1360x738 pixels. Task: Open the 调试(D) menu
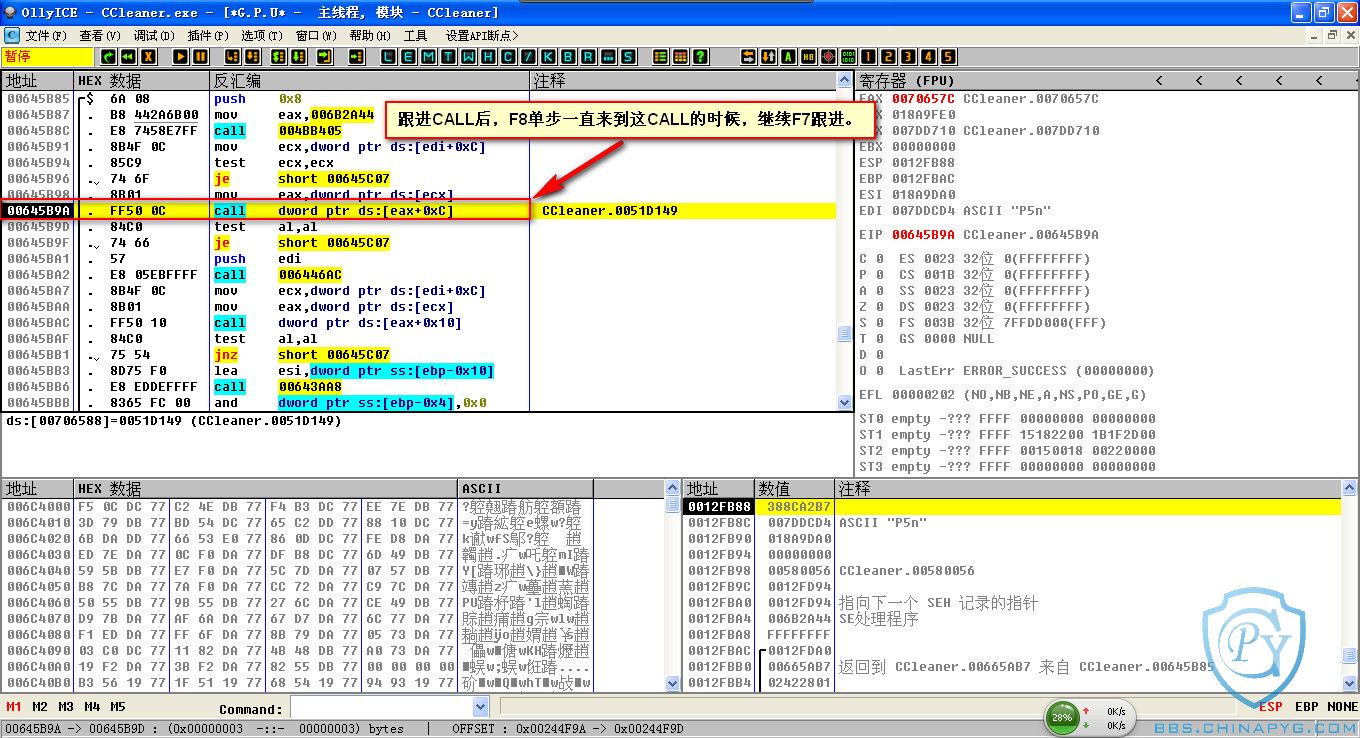153,35
